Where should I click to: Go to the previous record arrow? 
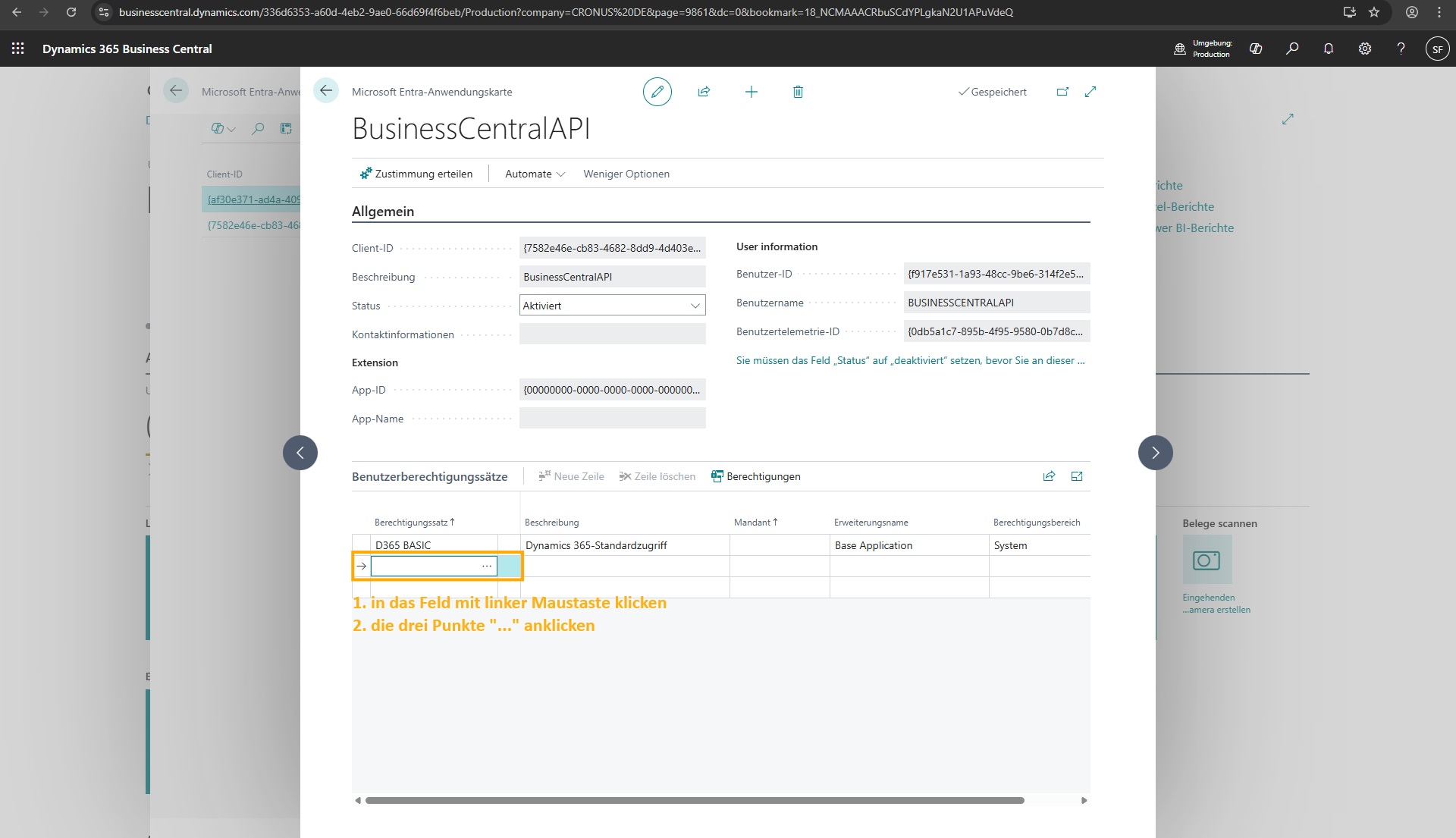[300, 453]
